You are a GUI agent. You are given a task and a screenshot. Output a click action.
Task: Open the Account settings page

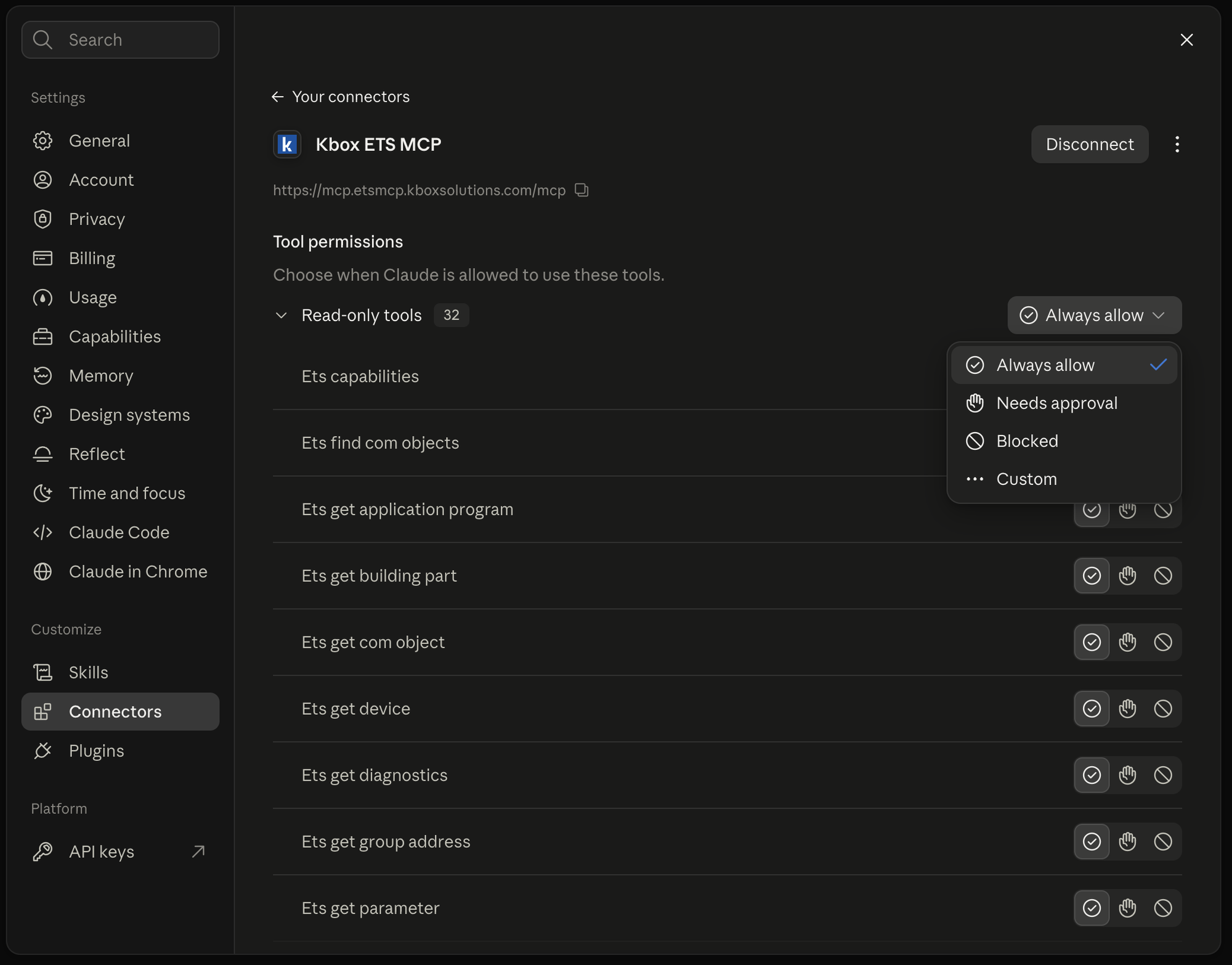tap(120, 180)
